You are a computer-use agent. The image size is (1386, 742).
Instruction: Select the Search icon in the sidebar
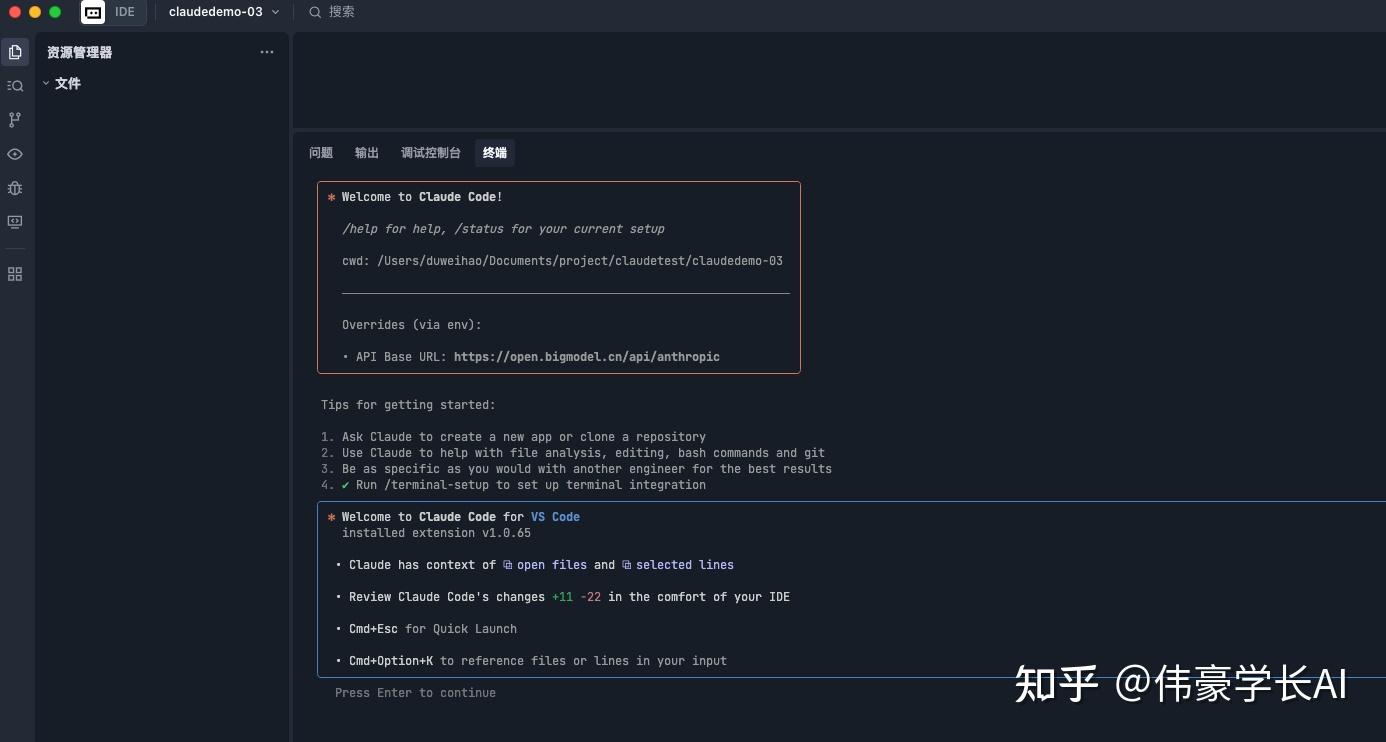point(15,86)
